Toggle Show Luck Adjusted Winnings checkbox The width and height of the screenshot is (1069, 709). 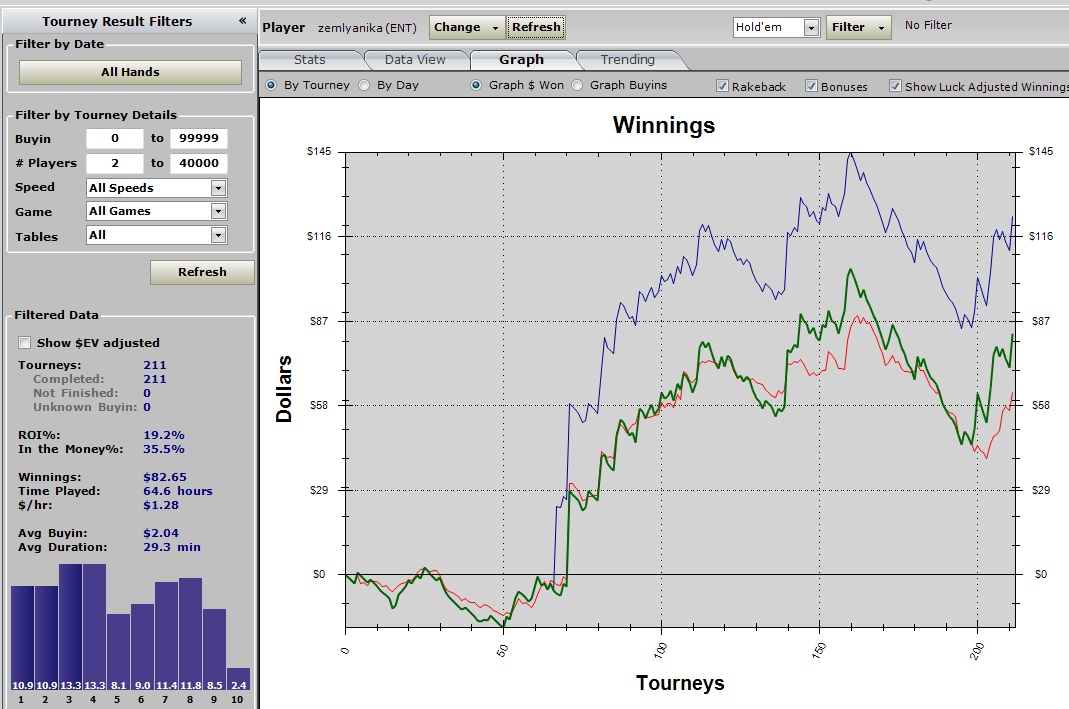(895, 87)
